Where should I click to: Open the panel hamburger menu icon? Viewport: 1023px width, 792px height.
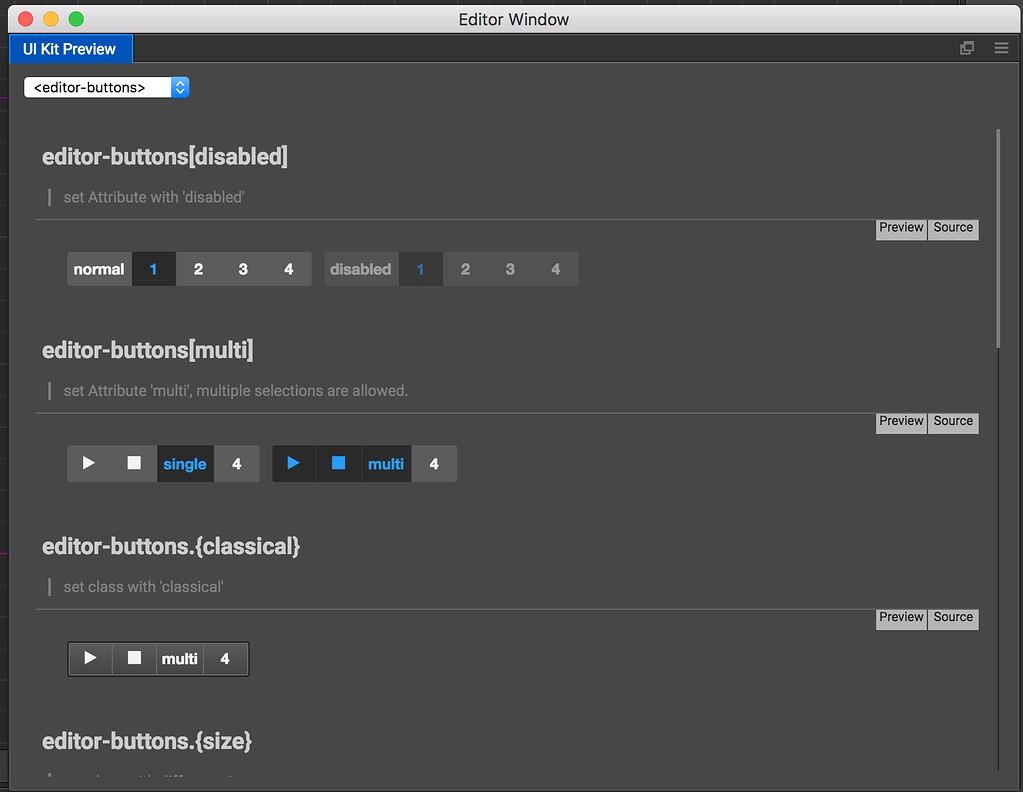(x=1001, y=48)
